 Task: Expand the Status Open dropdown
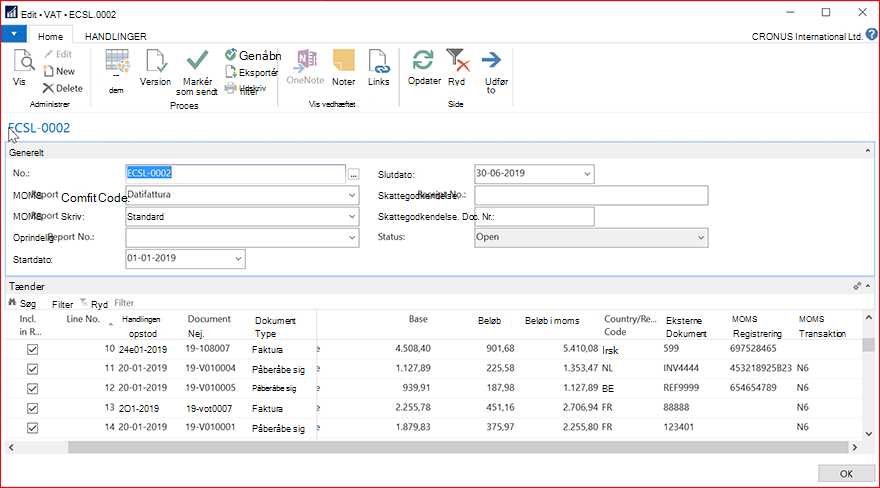coord(701,238)
